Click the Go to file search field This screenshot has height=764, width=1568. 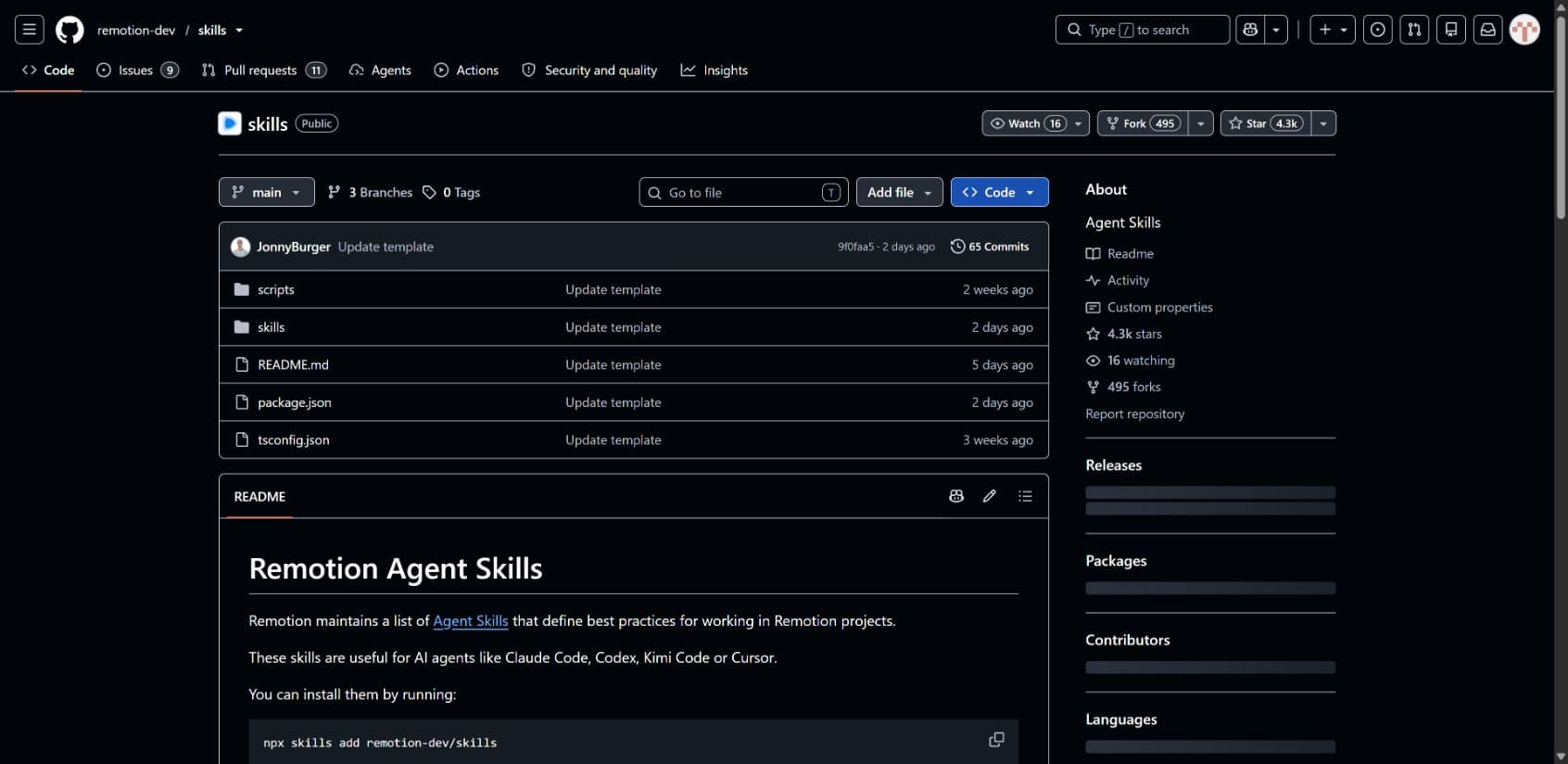point(744,192)
